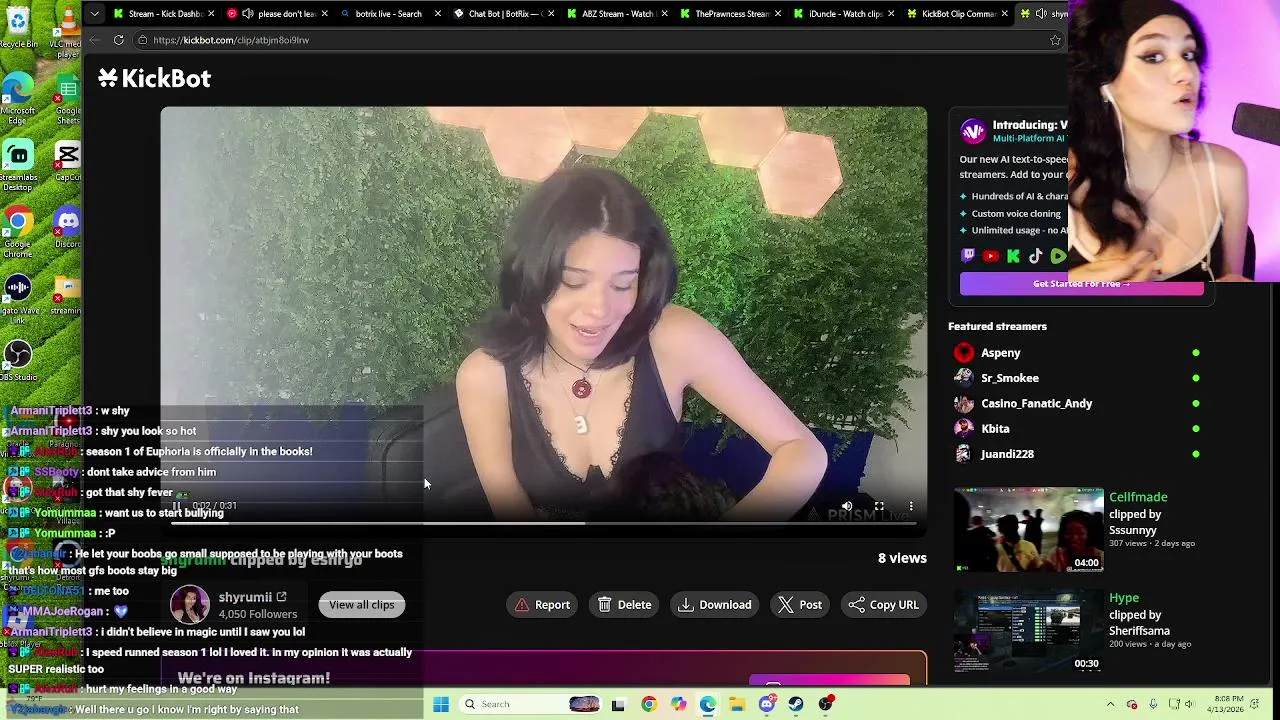Viewport: 1280px width, 720px height.
Task: Open the Hype clip title link
Action: pos(1124,598)
